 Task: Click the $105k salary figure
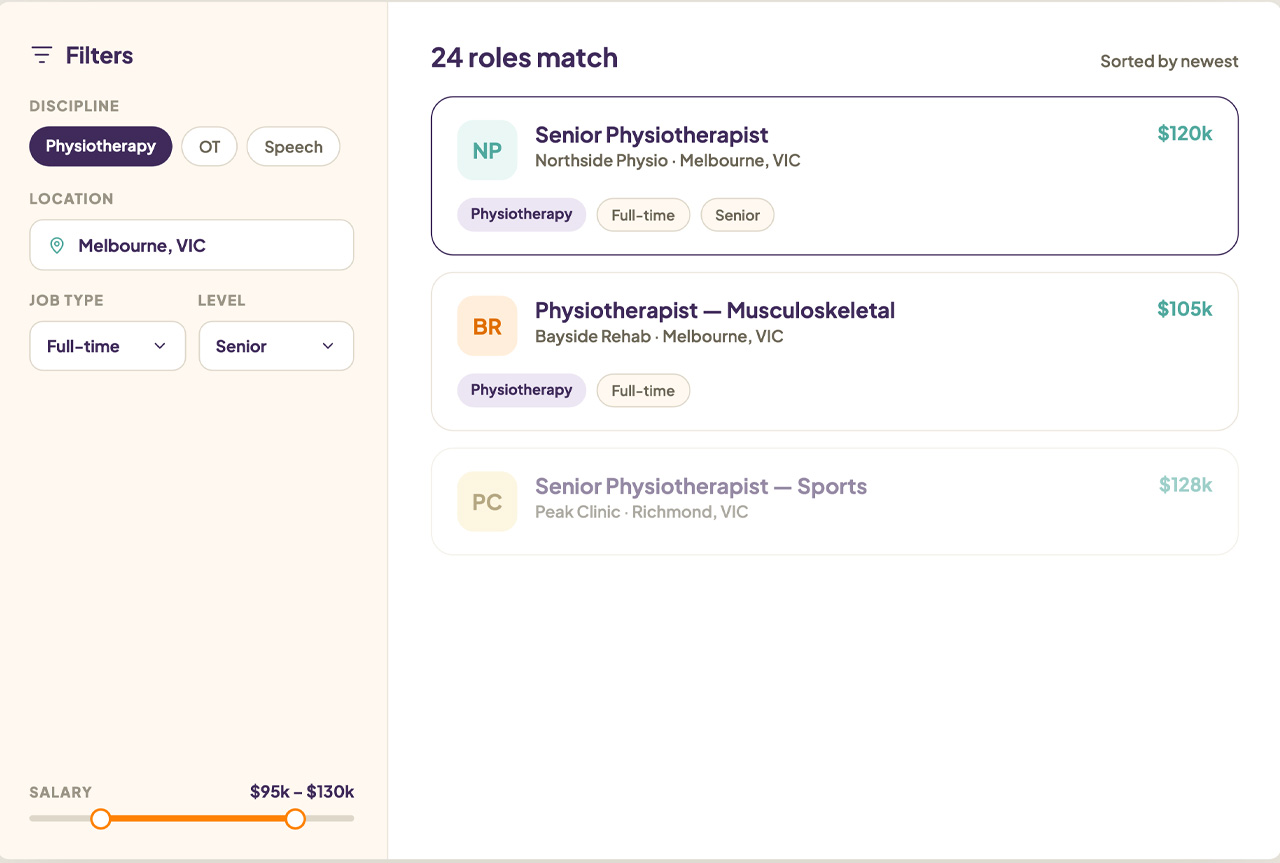(1185, 309)
